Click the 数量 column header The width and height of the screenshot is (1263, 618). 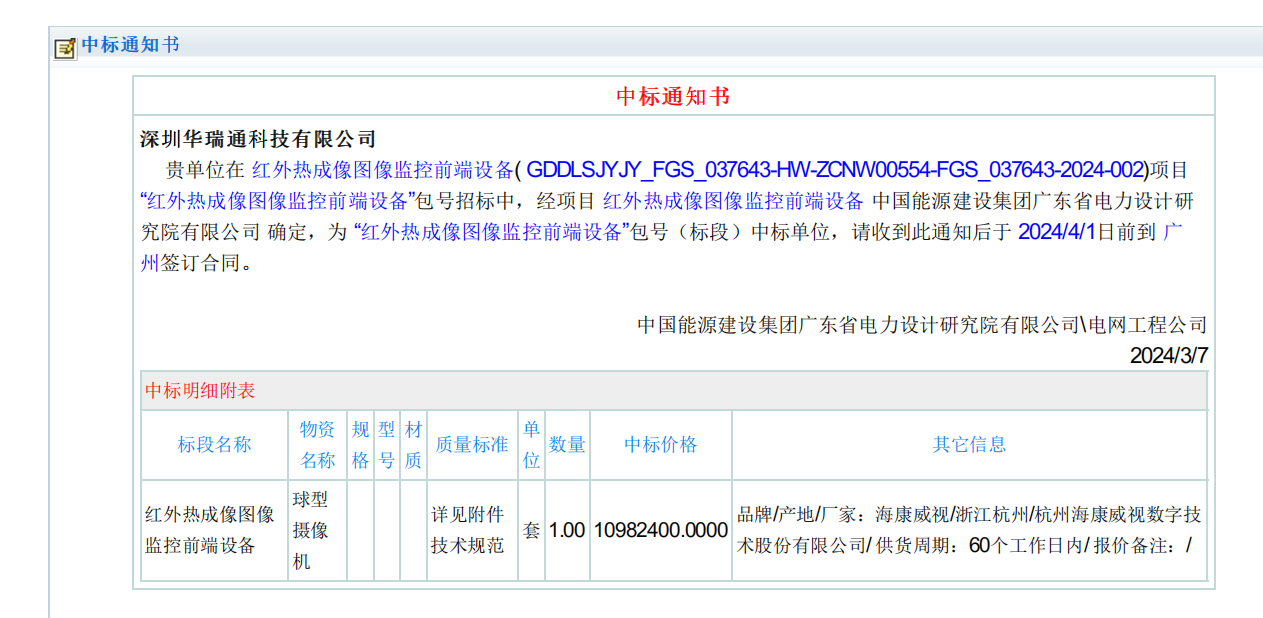tap(567, 445)
